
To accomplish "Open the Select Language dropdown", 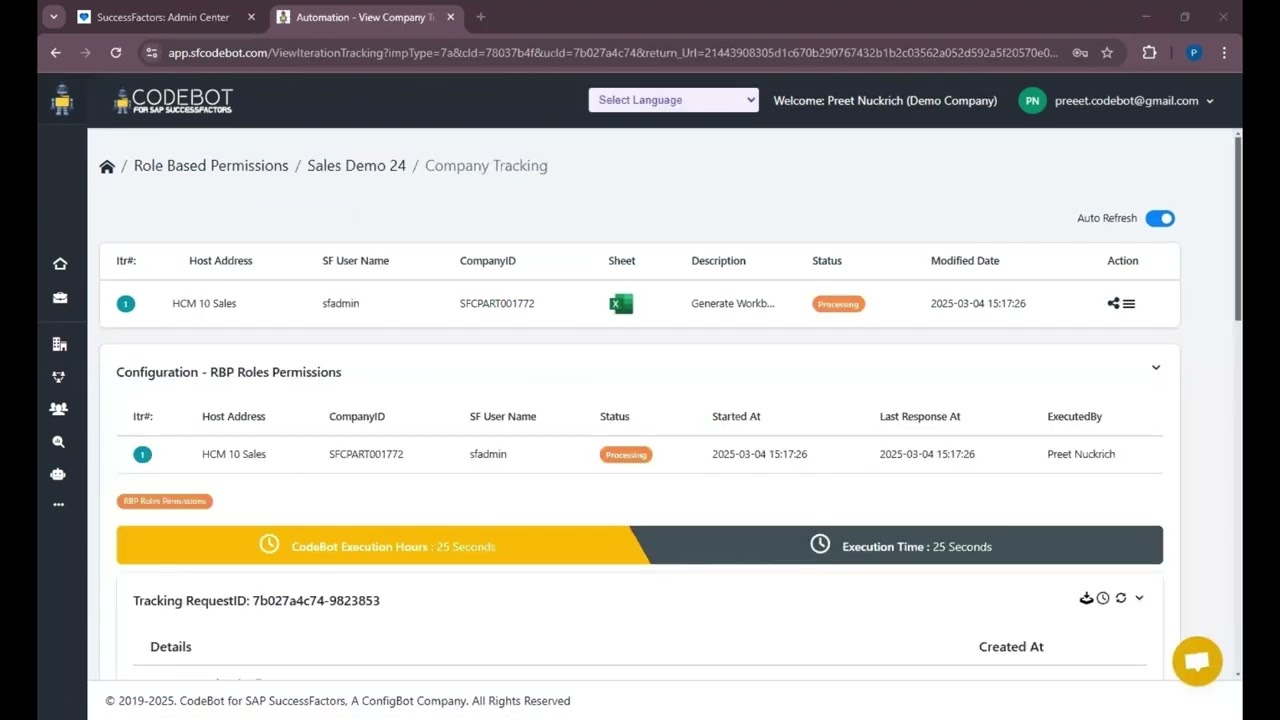I will point(674,100).
